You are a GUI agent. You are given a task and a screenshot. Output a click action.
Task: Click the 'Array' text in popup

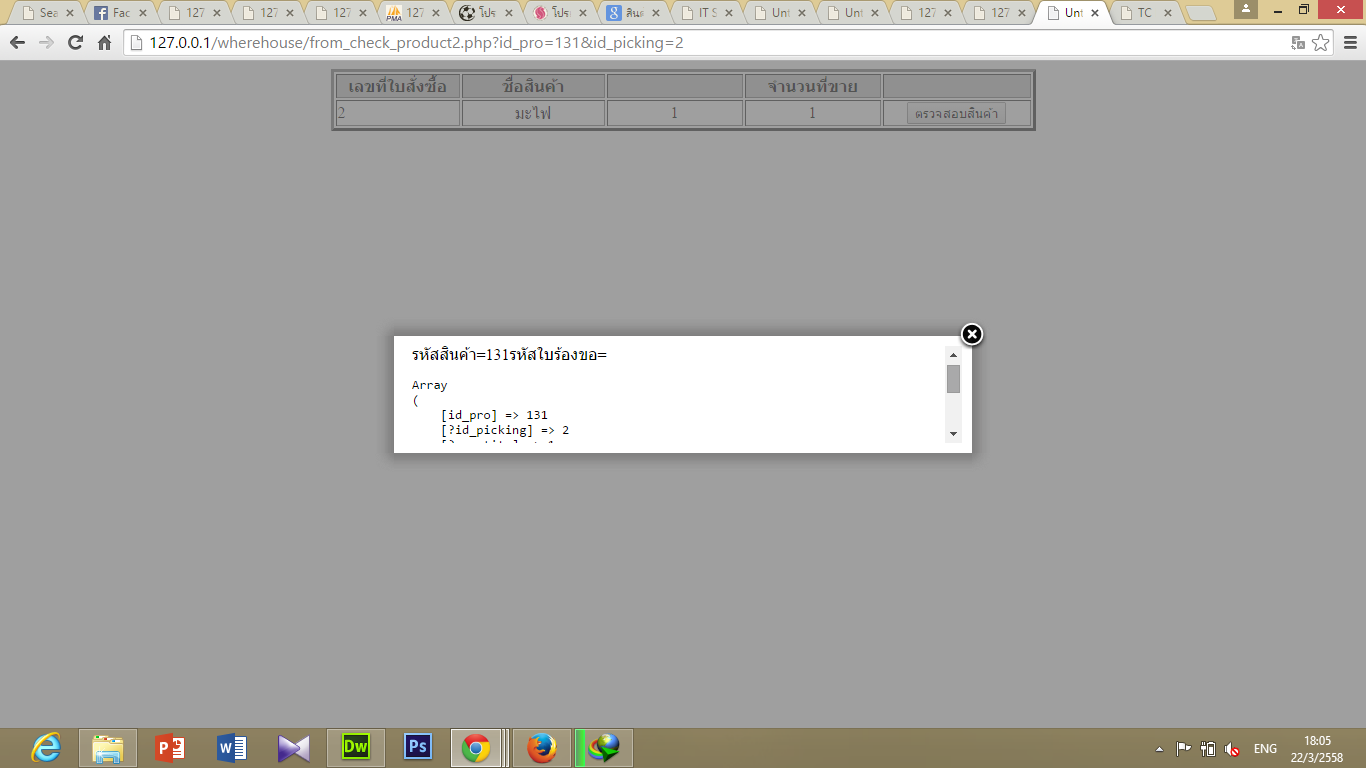[x=430, y=385]
